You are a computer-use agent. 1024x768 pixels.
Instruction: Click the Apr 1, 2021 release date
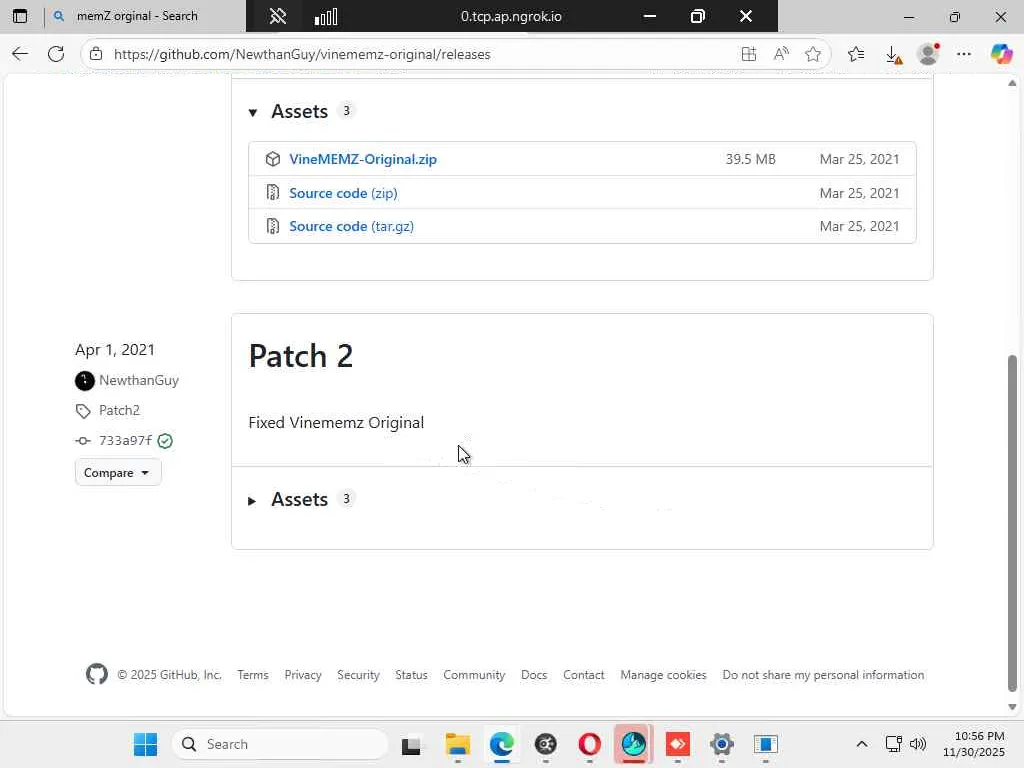pos(115,350)
